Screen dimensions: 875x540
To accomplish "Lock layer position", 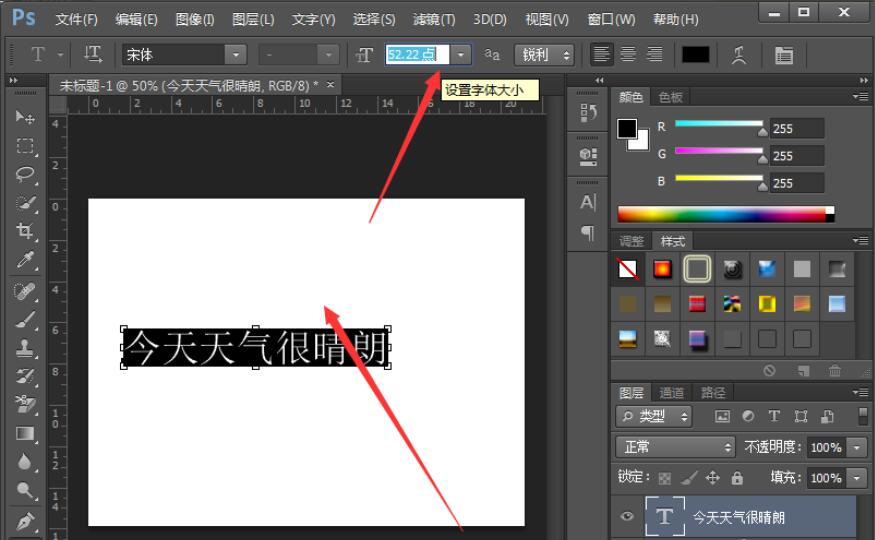I will [x=713, y=478].
